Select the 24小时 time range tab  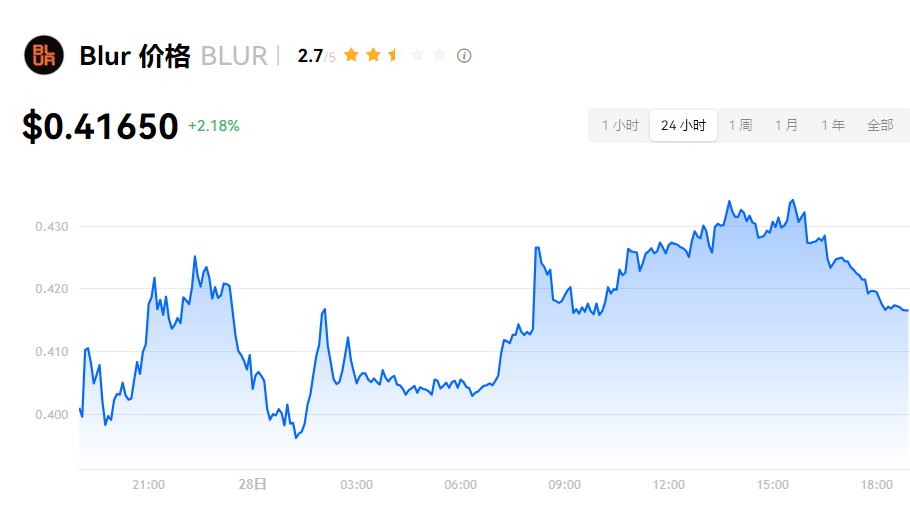pos(683,126)
